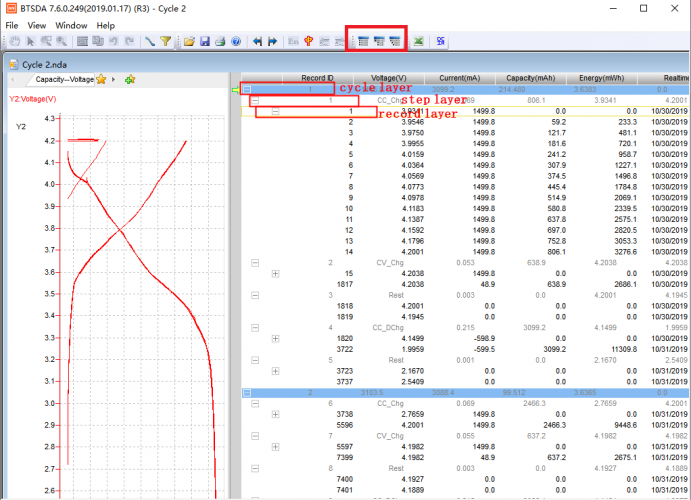Viewport: 691px width, 500px height.
Task: Click the blue symbol icon after Excel
Action: pyautogui.click(x=440, y=41)
